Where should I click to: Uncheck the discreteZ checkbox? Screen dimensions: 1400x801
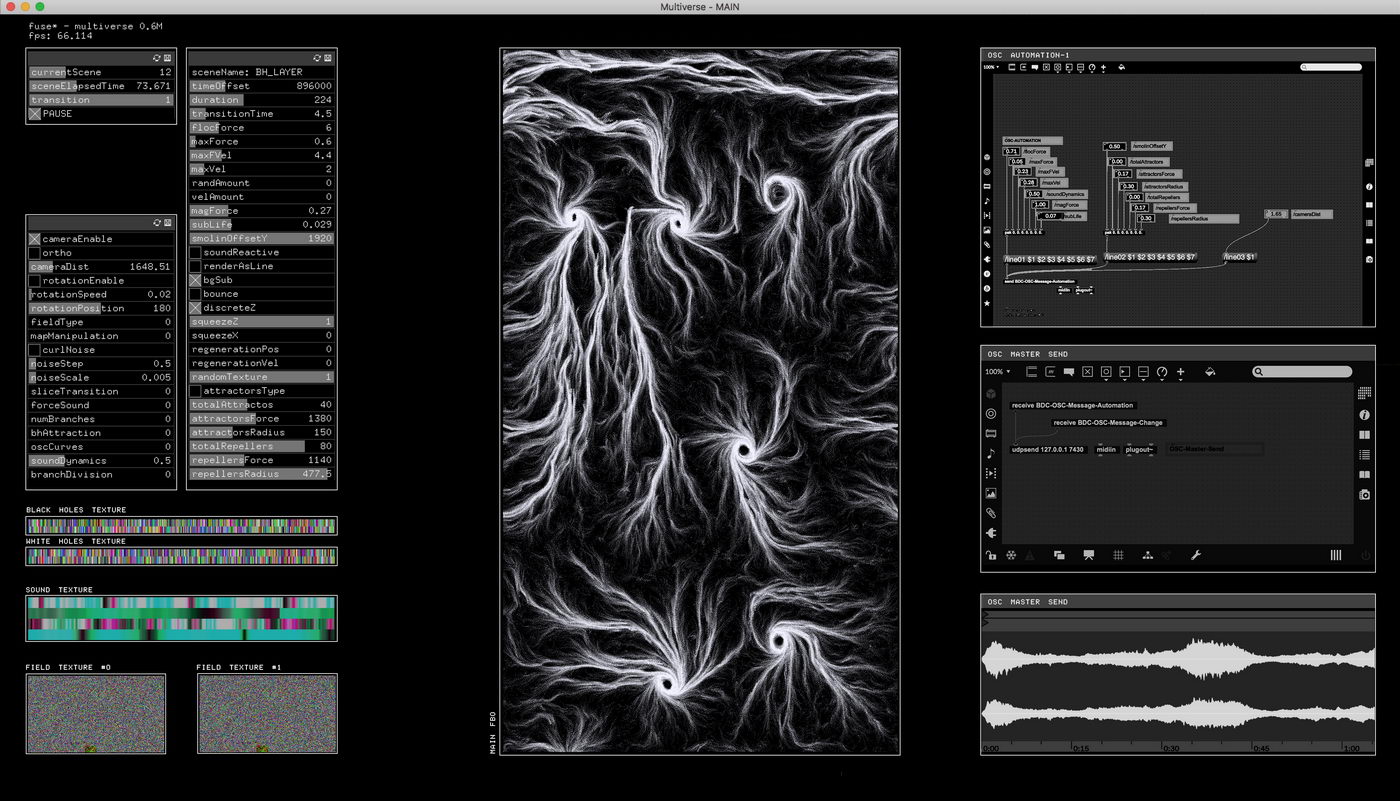pos(196,308)
